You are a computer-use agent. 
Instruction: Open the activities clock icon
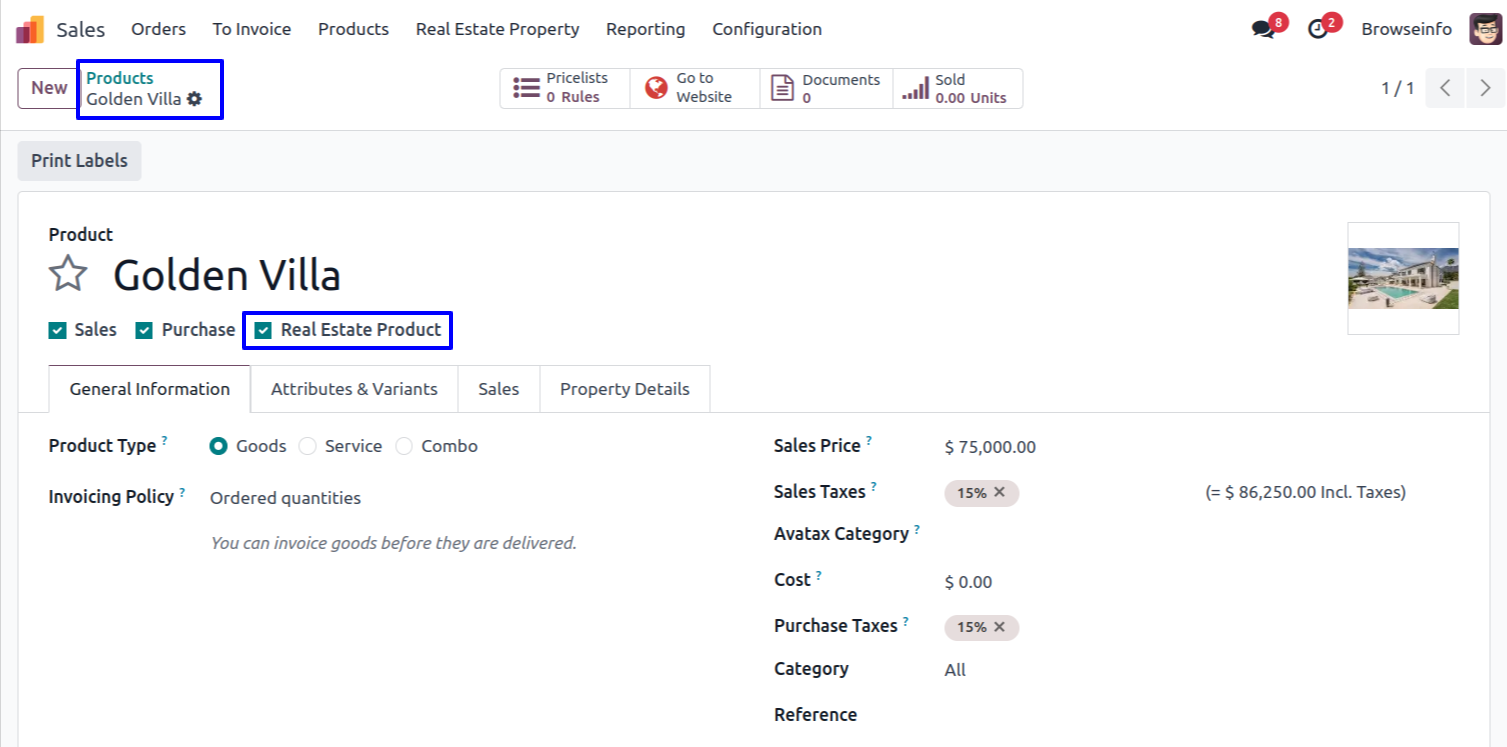(1318, 30)
